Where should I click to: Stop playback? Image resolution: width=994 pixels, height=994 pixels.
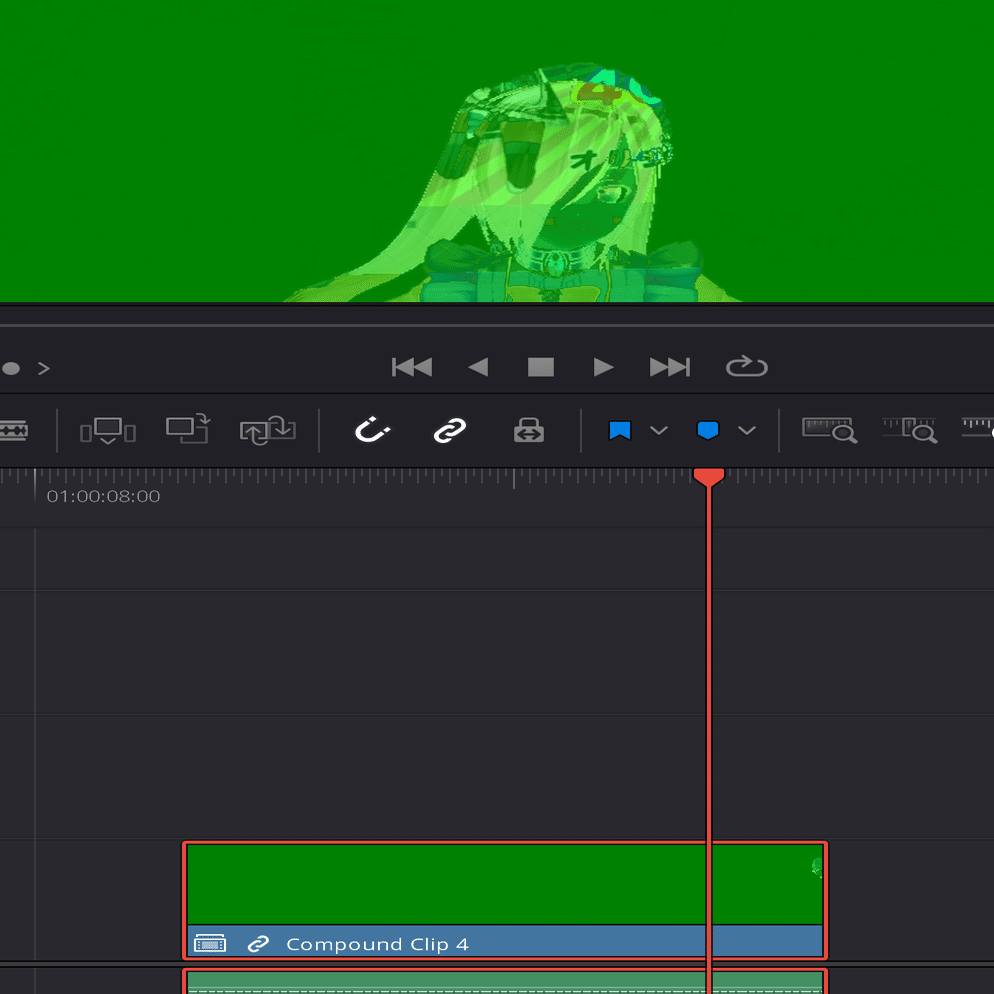(x=541, y=367)
